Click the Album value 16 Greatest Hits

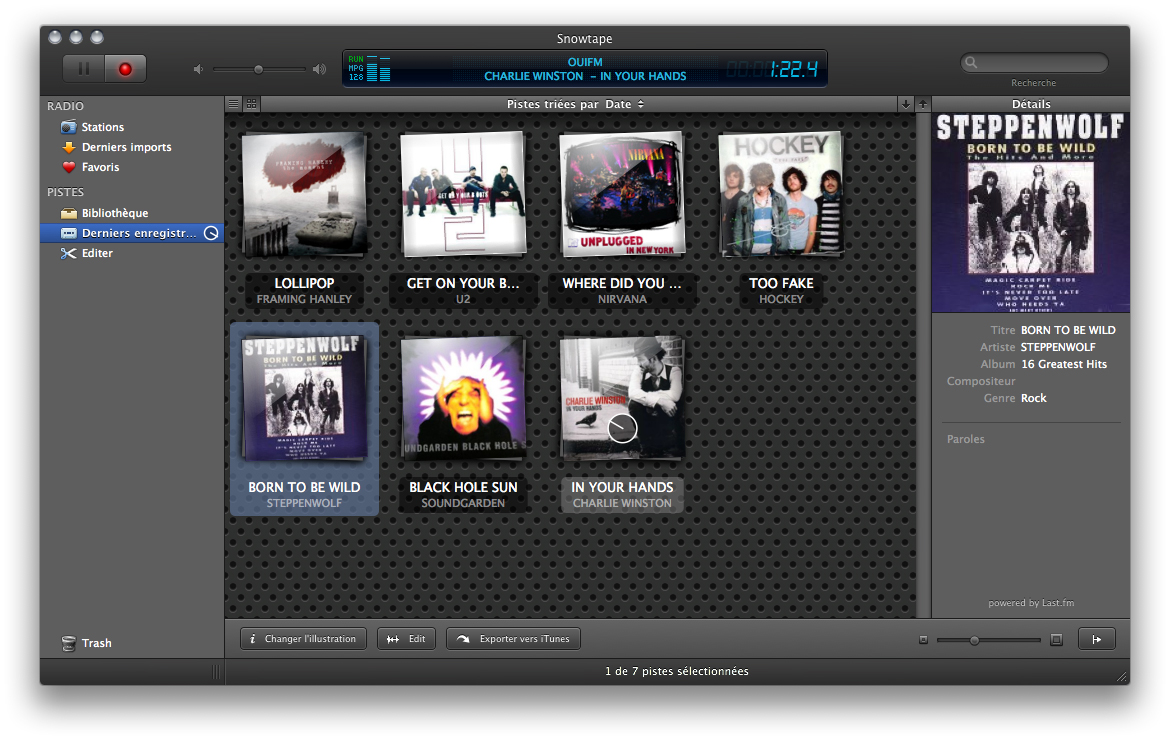(x=1063, y=364)
